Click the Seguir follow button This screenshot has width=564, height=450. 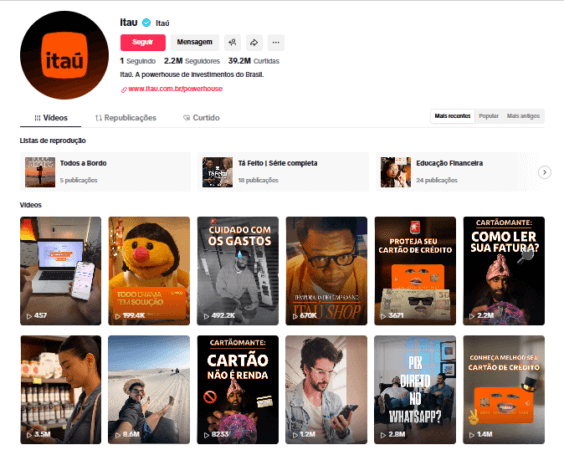click(x=143, y=42)
